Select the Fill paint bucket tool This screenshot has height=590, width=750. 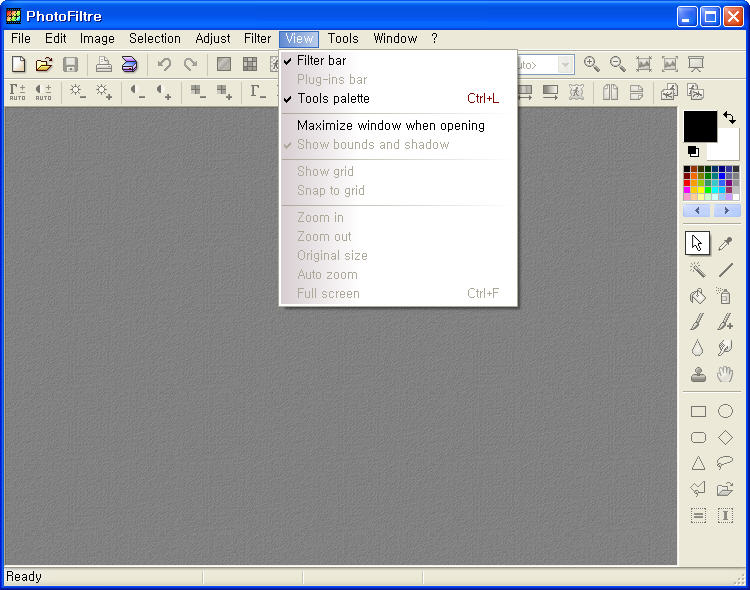698,296
